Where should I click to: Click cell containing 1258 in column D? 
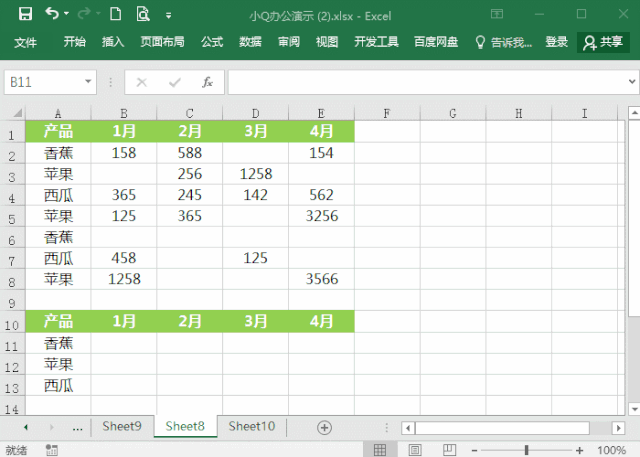[x=256, y=174]
